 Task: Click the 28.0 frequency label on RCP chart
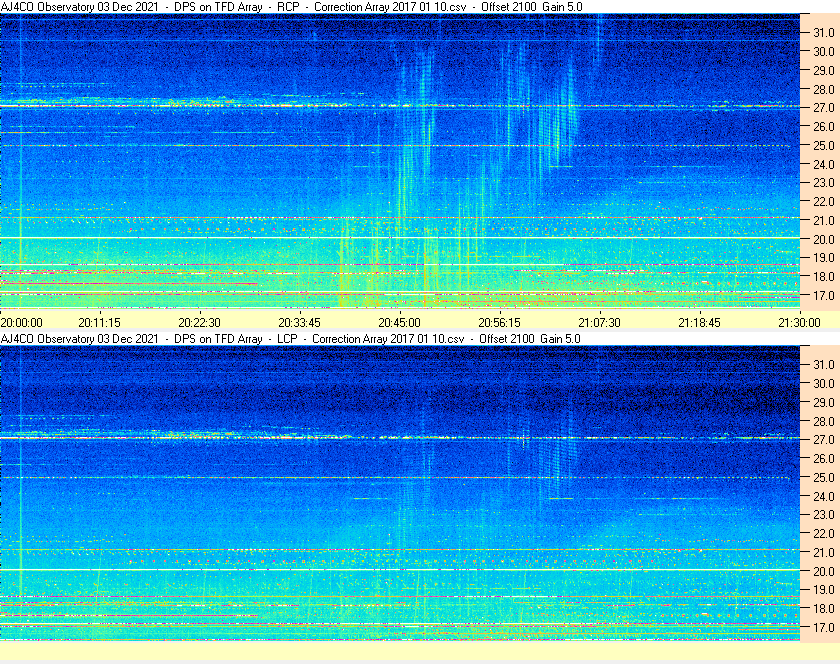coord(824,89)
